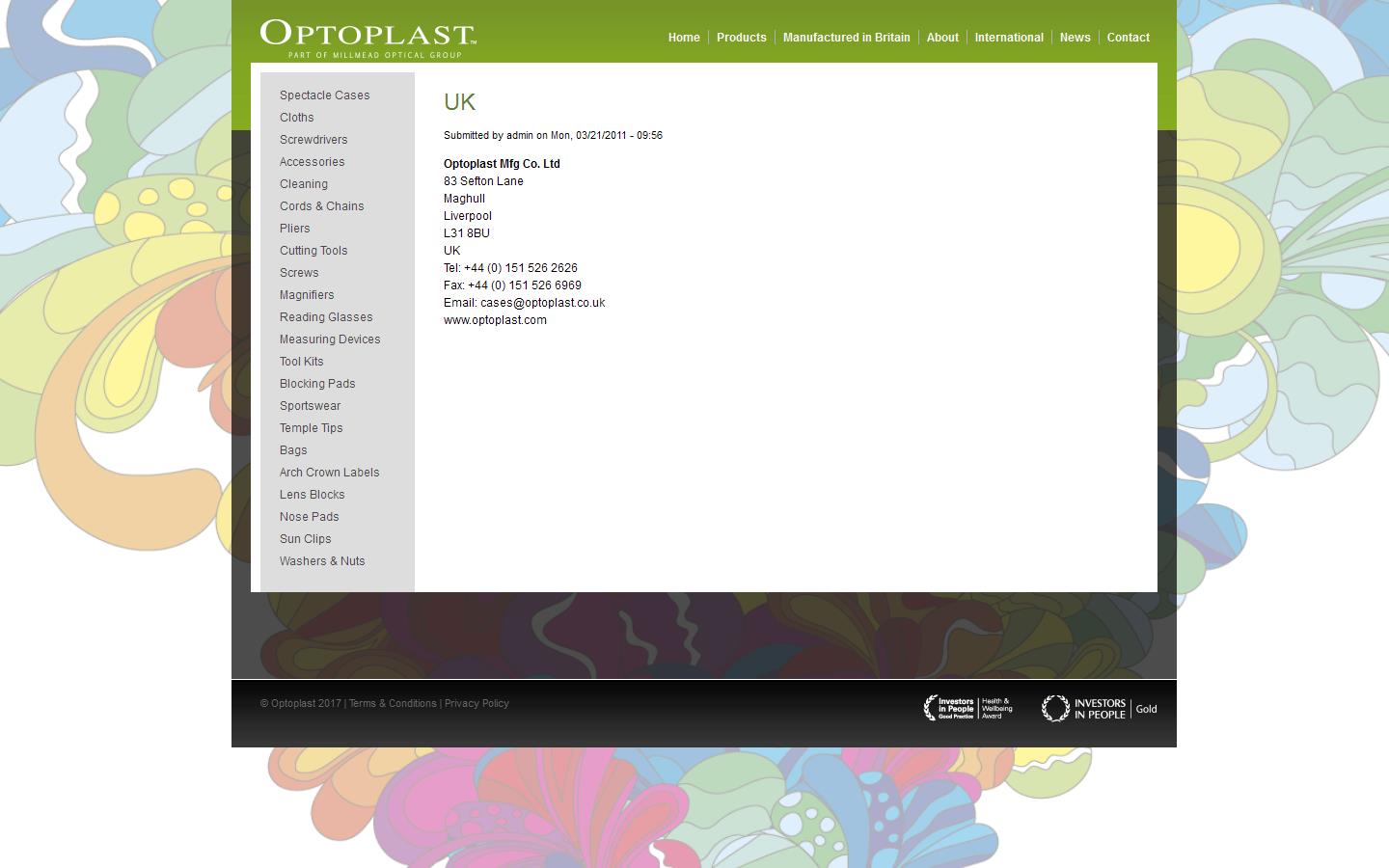The height and width of the screenshot is (868, 1389).
Task: Open the Investors in People Health & Wellbeing badge
Action: coord(968,708)
